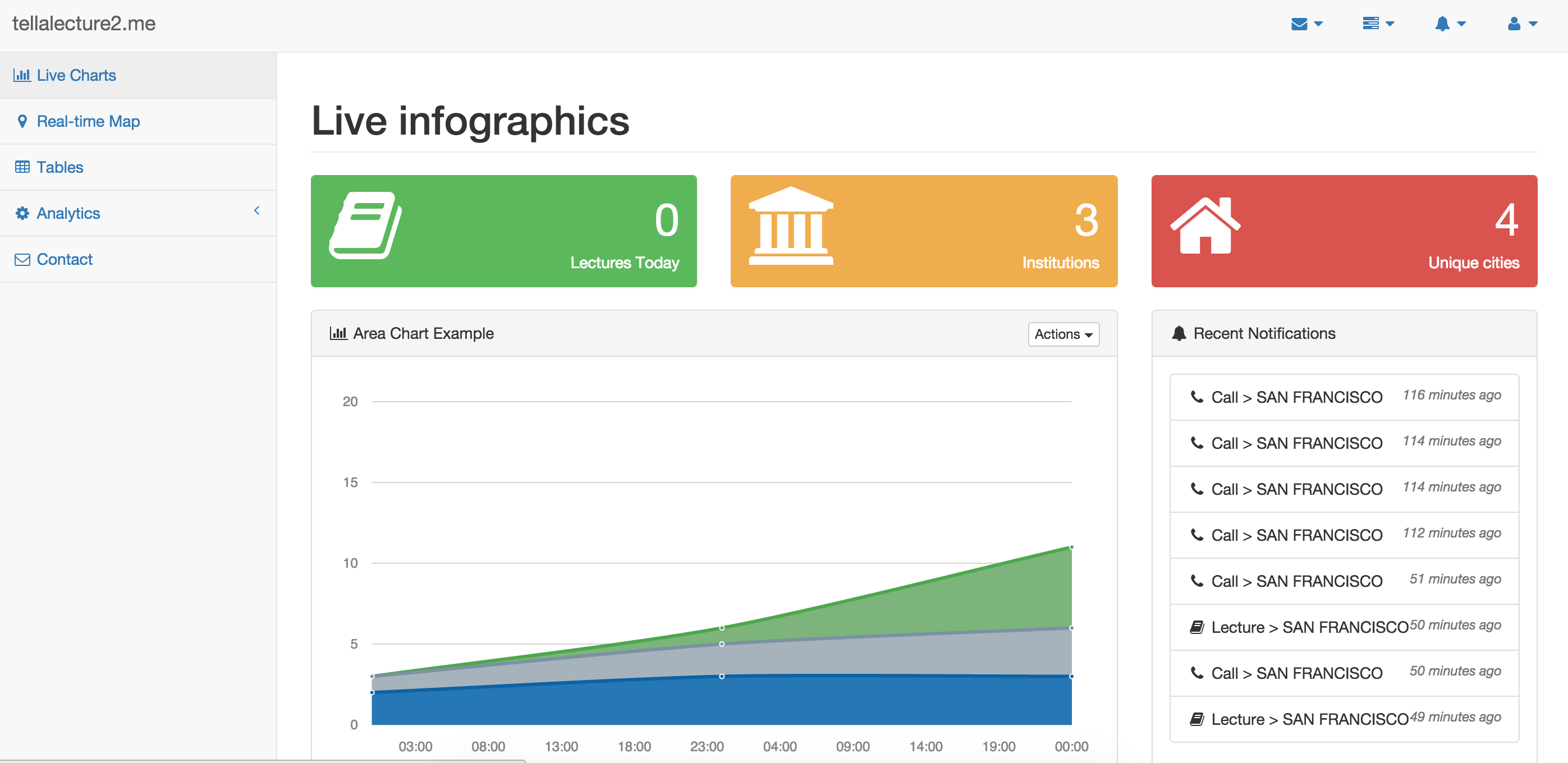Open the Tables sidebar item

pos(59,167)
